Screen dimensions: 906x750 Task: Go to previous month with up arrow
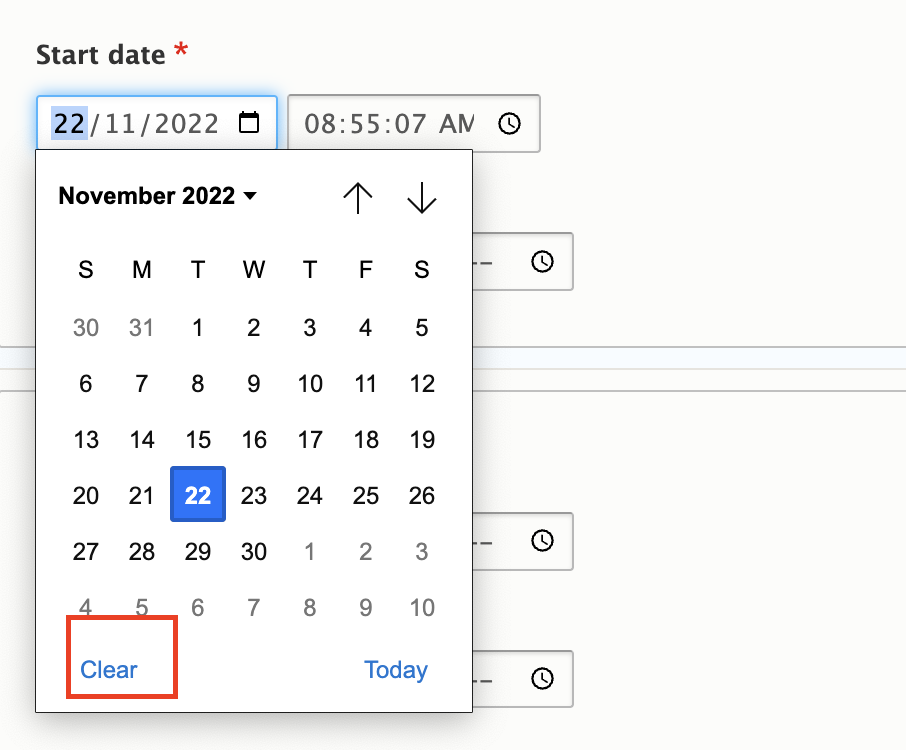click(x=358, y=197)
